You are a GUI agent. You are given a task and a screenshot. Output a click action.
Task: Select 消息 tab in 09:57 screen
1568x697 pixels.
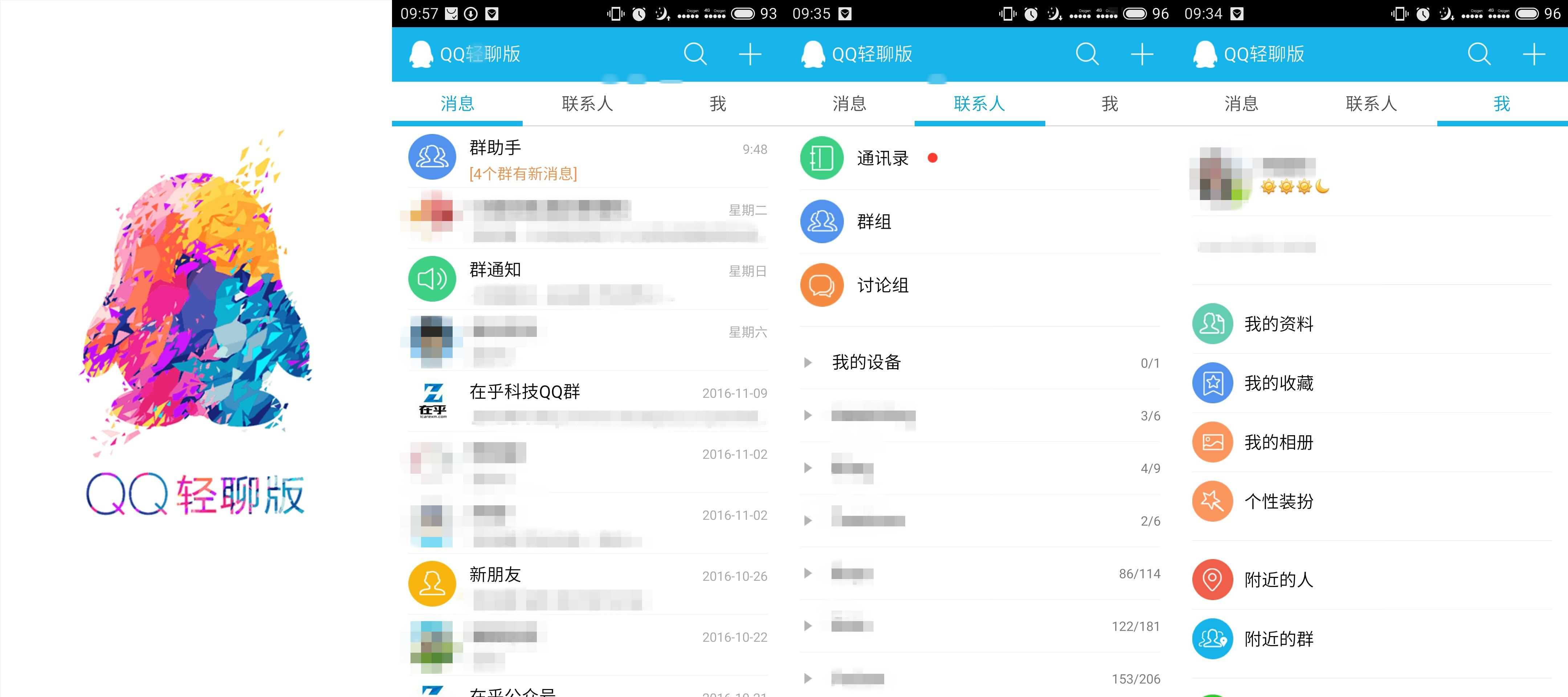pyautogui.click(x=457, y=104)
